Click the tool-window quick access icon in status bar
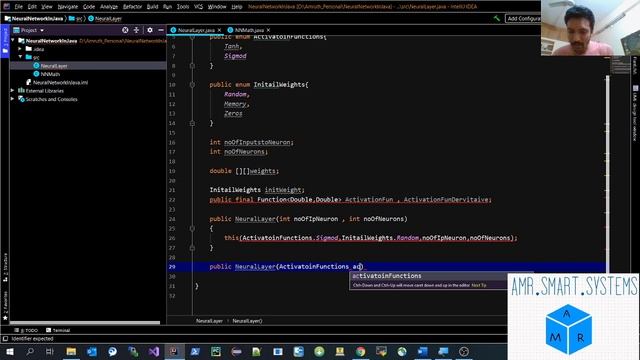 click(5, 339)
